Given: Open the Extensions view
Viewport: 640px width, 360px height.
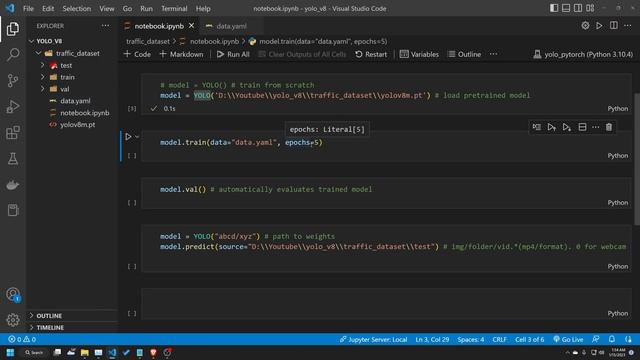Looking at the screenshot, I should [x=13, y=133].
